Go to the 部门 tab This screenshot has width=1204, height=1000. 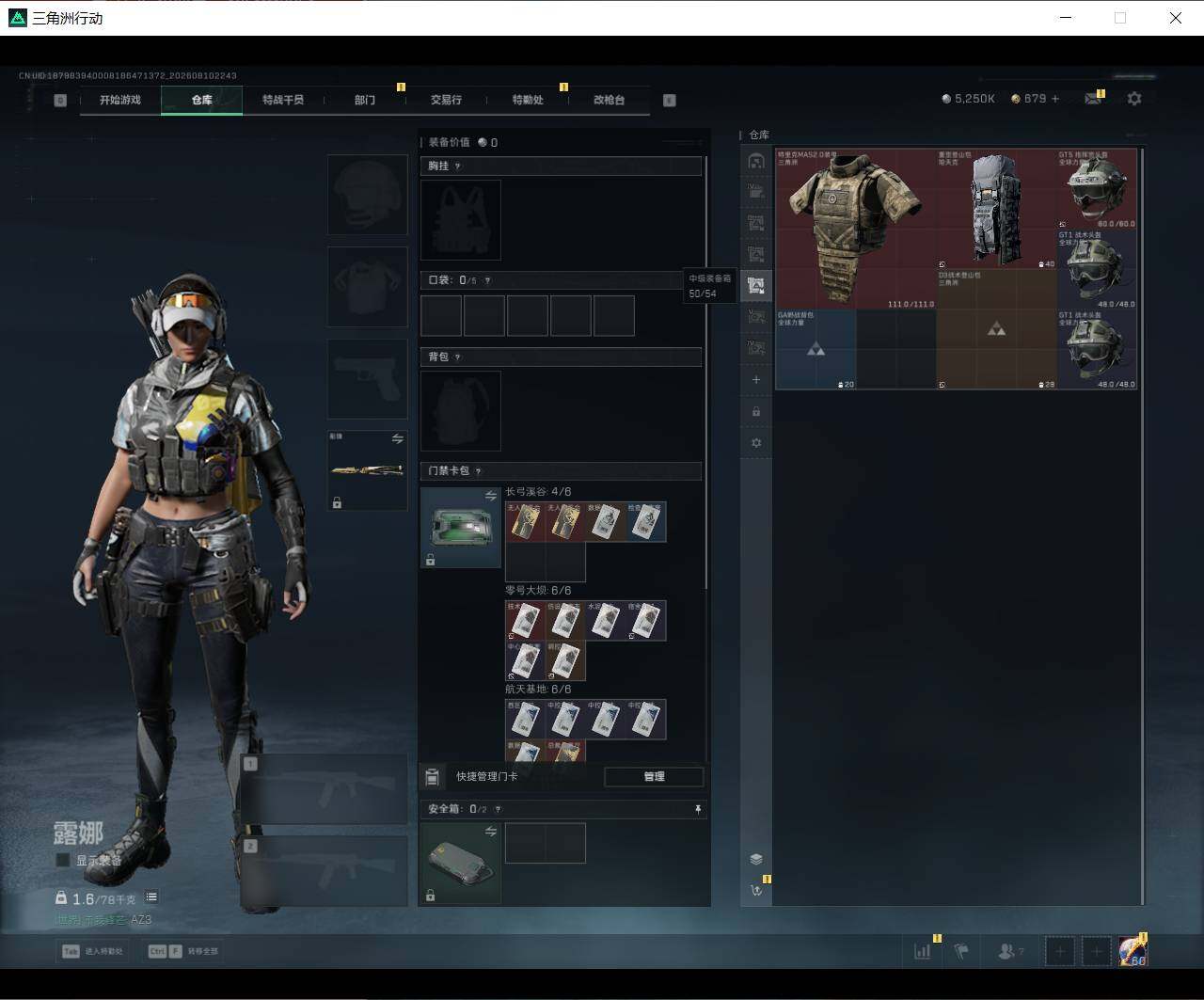[x=365, y=100]
